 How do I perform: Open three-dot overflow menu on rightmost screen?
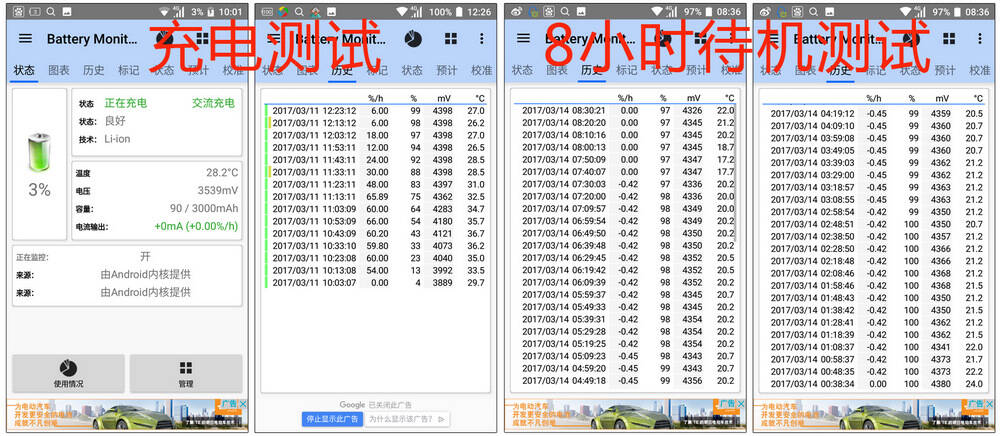(982, 39)
